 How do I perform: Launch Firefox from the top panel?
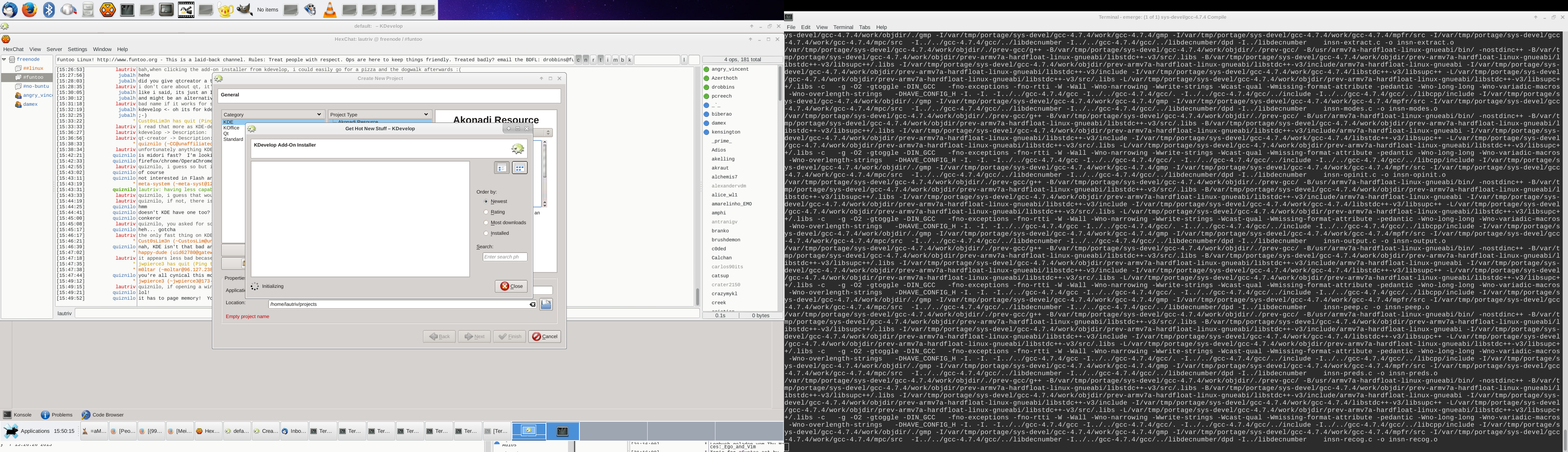point(29,10)
